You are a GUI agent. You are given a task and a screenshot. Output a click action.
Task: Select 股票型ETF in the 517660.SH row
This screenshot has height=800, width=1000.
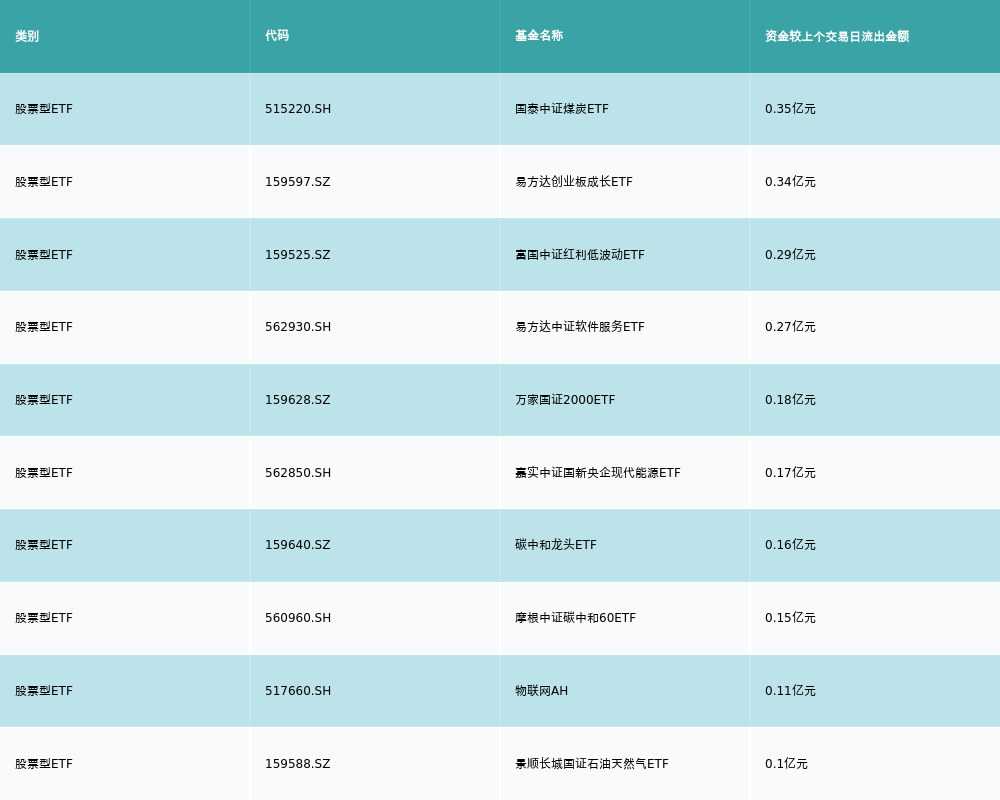tap(44, 692)
